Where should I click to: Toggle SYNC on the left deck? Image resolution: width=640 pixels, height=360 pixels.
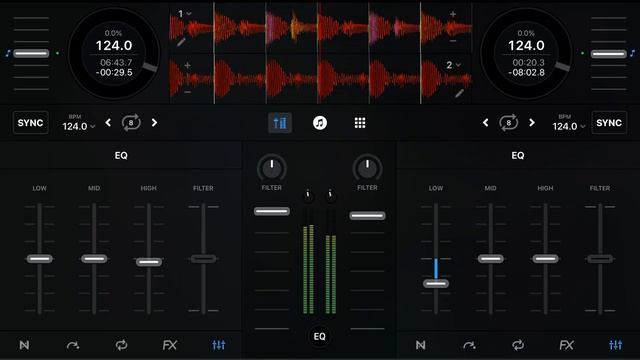coord(31,122)
